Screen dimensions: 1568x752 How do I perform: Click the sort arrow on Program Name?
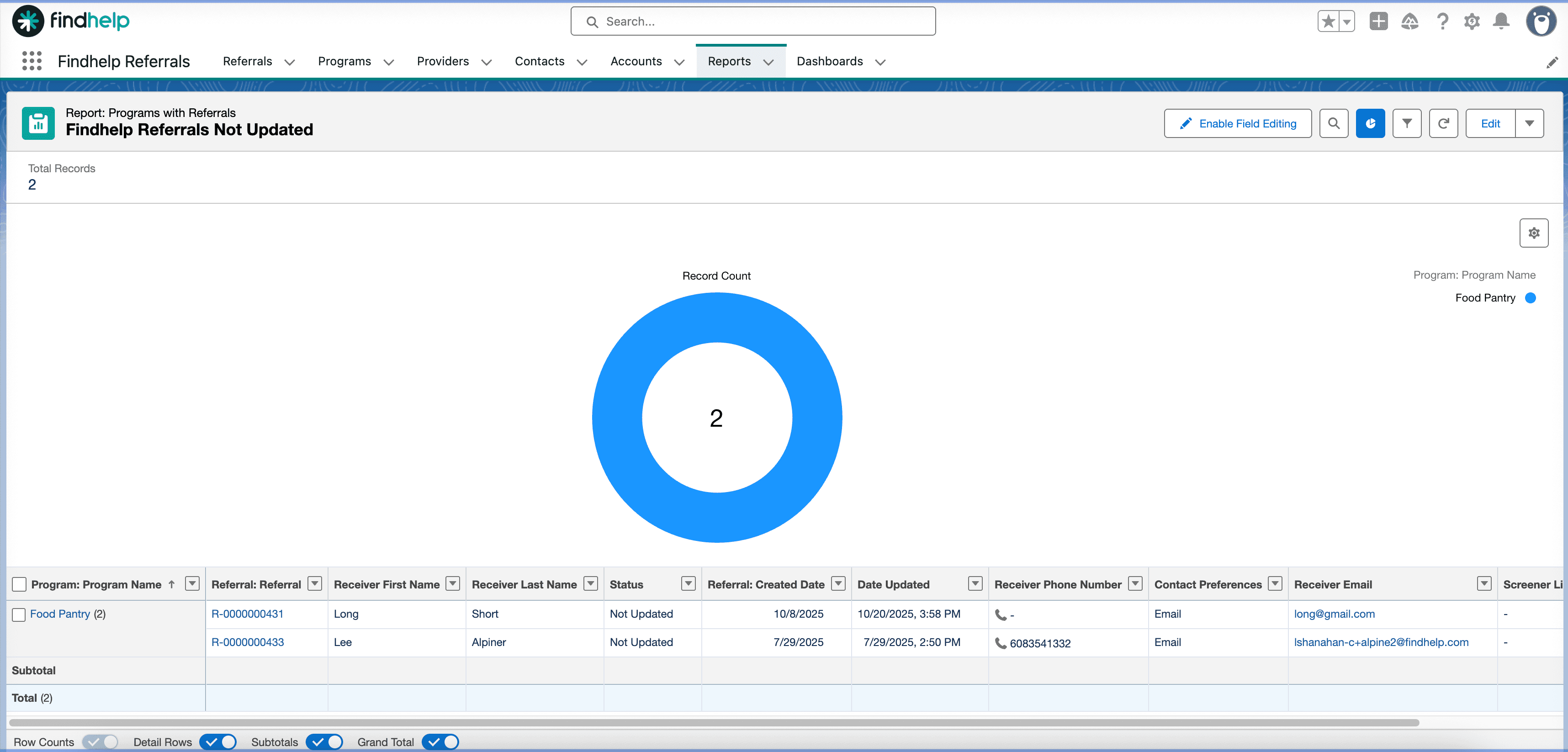point(172,584)
